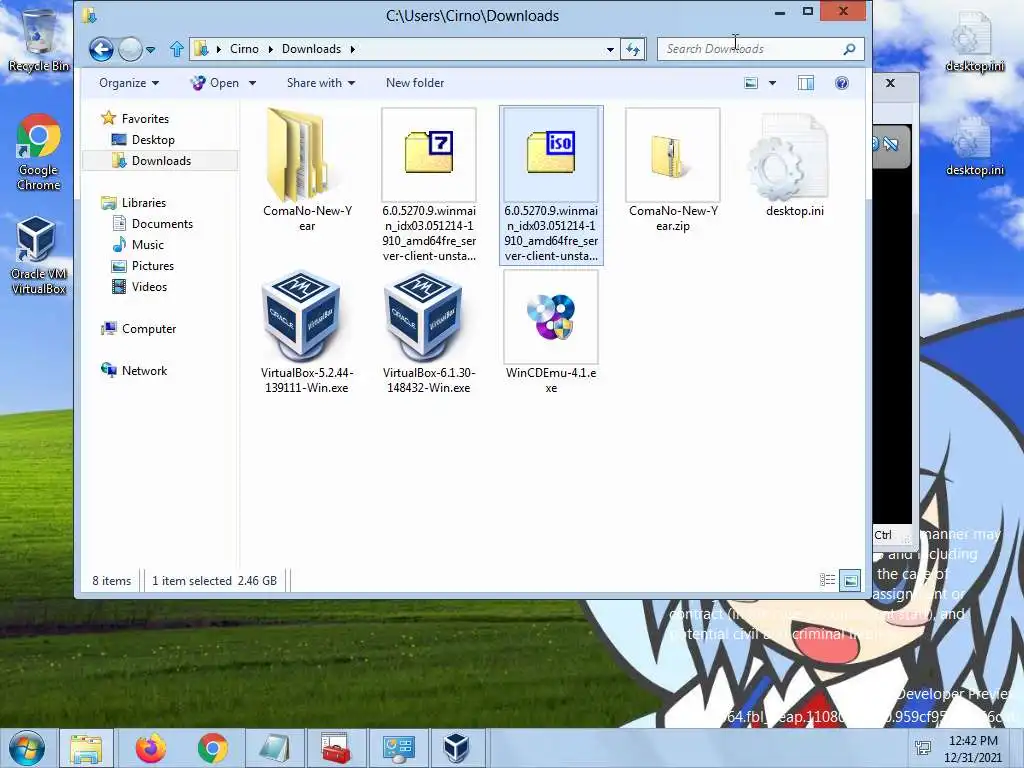Viewport: 1024px width, 768px height.
Task: Click the network tray icon
Action: [x=923, y=749]
